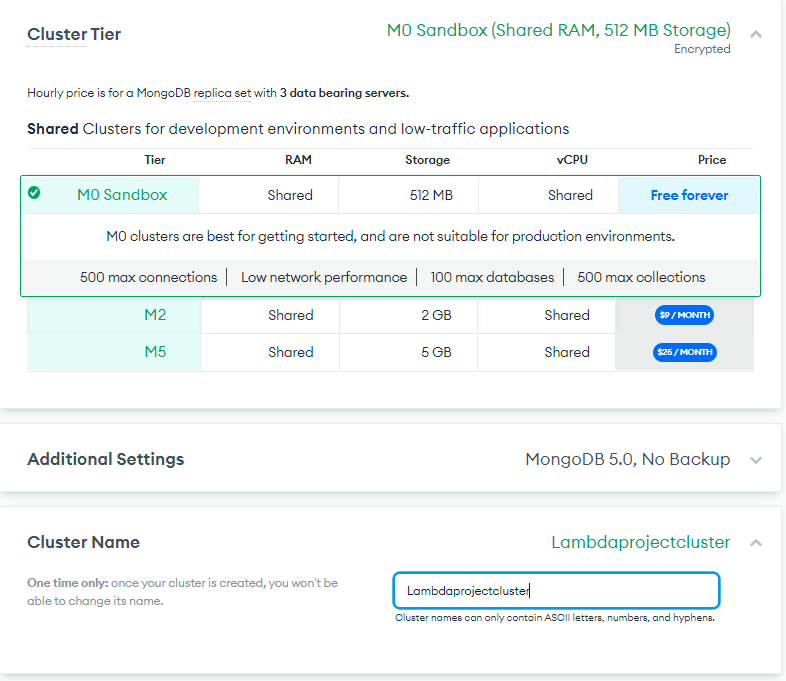Click the Cluster Name heading

(83, 542)
